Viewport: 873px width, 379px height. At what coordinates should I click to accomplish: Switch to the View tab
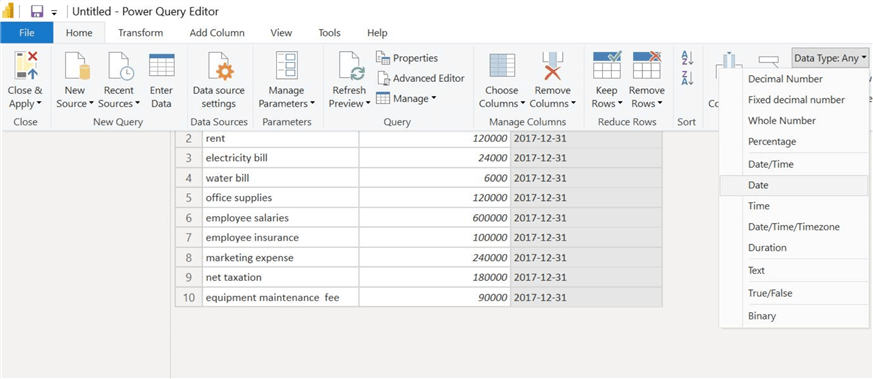(281, 33)
